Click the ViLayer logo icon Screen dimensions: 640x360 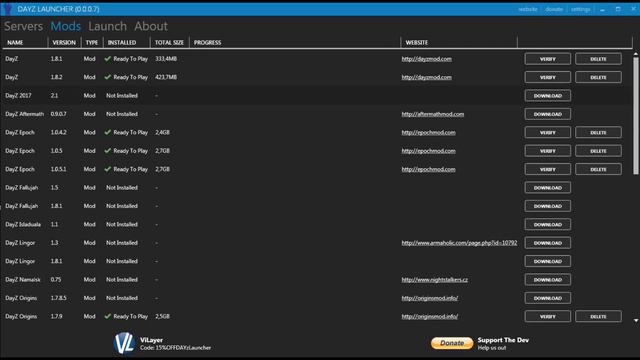coord(124,343)
